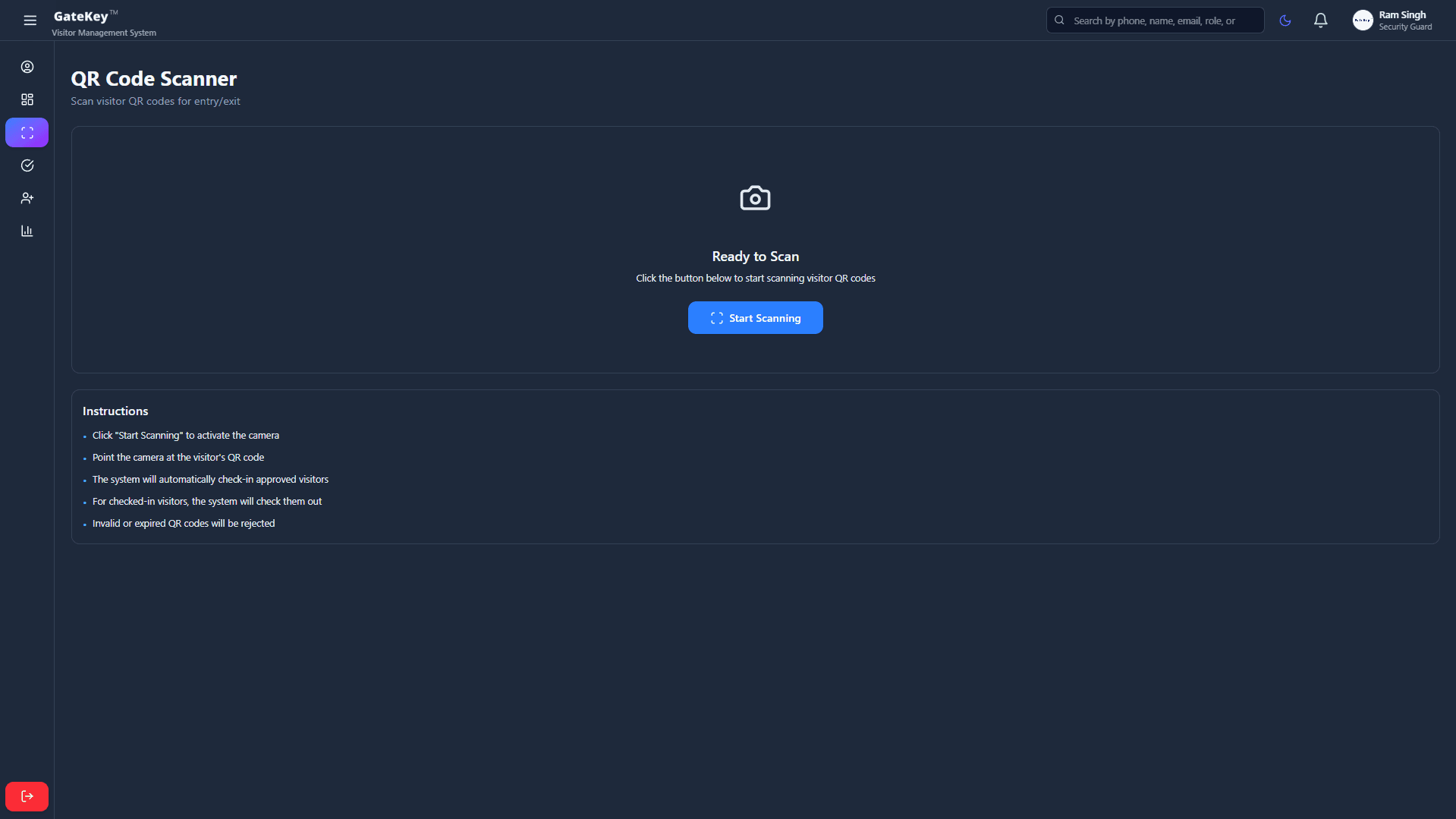Open the notifications bell
Image resolution: width=1456 pixels, height=819 pixels.
click(1320, 20)
